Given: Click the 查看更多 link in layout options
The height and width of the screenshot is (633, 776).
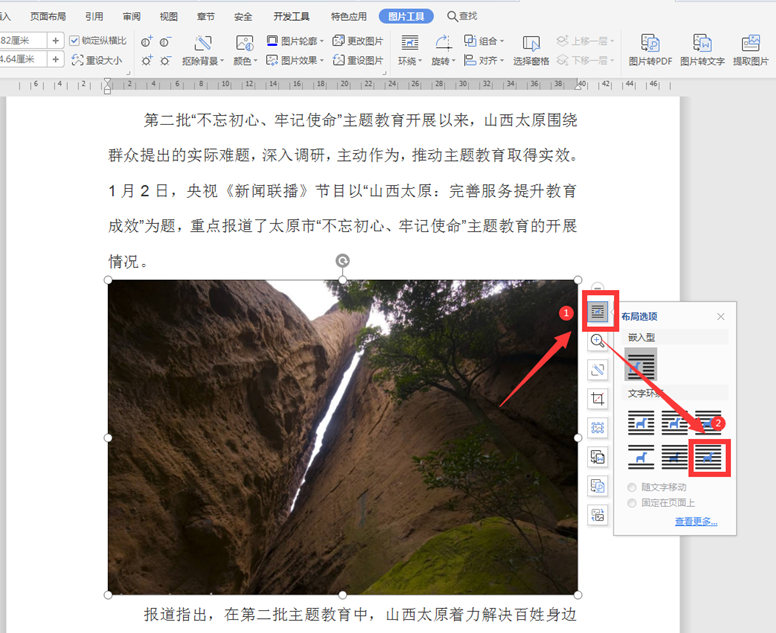Looking at the screenshot, I should click(x=696, y=521).
